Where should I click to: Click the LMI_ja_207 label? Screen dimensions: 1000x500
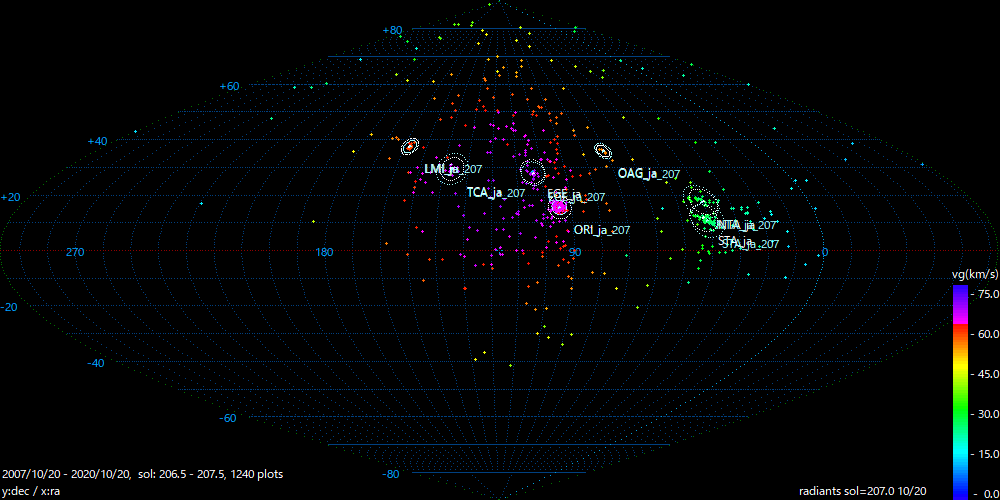tap(453, 170)
